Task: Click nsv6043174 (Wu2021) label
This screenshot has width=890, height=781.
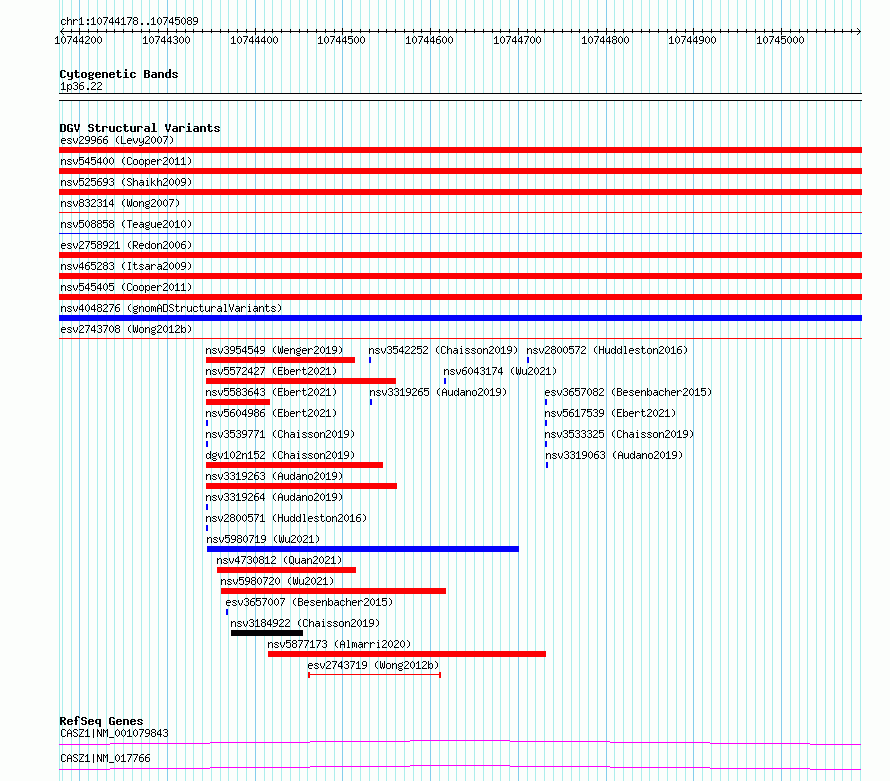Action: 500,371
